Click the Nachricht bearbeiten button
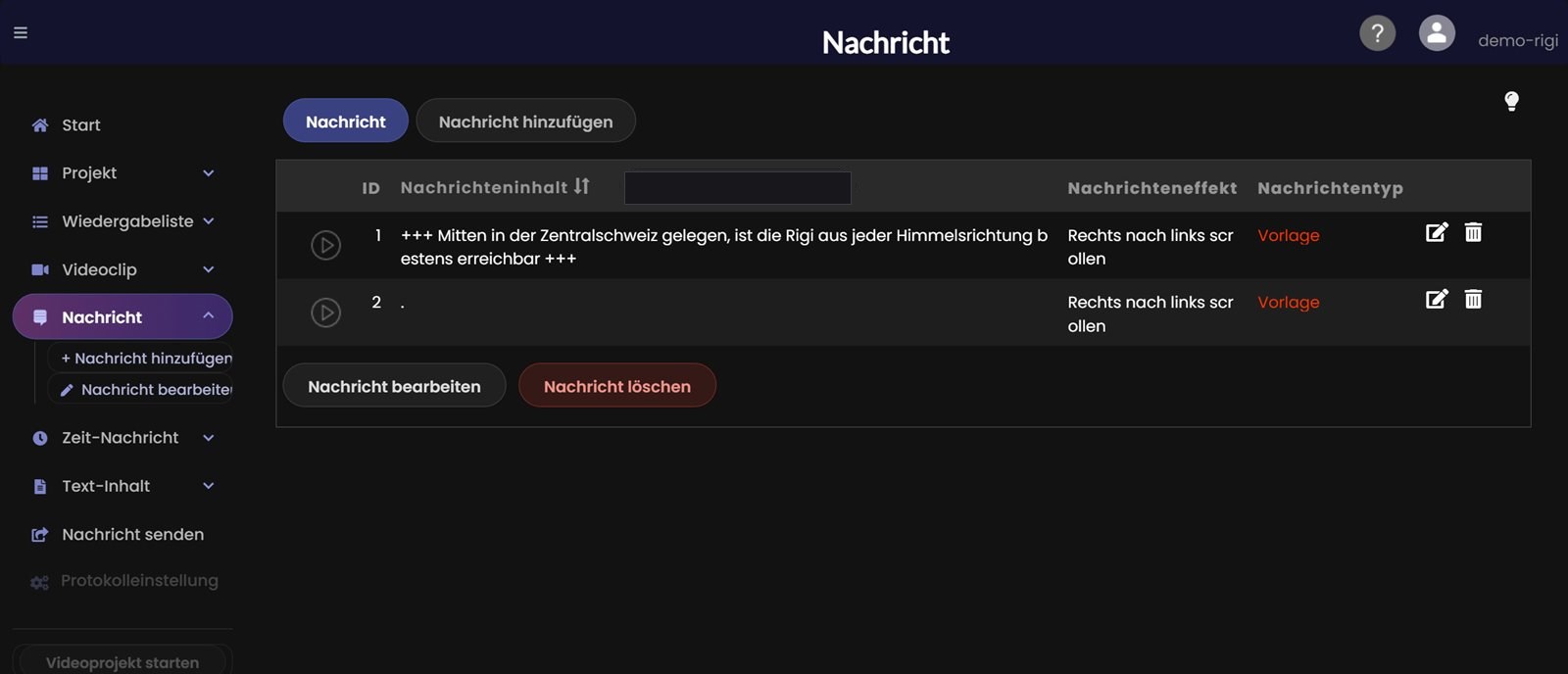The height and width of the screenshot is (674, 1568). [x=394, y=386]
